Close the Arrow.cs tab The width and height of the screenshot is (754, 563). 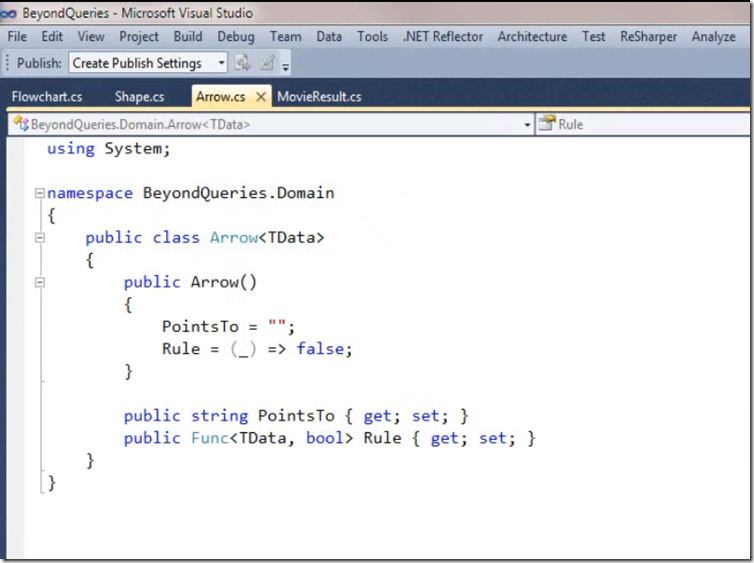[261, 97]
